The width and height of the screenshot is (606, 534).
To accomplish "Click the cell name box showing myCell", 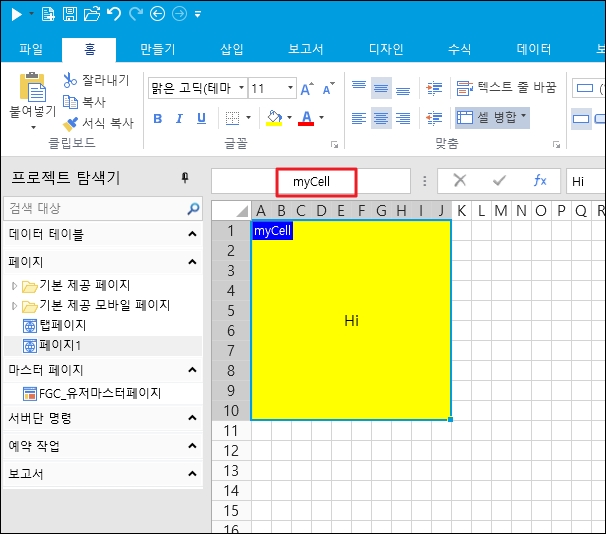I will click(311, 182).
